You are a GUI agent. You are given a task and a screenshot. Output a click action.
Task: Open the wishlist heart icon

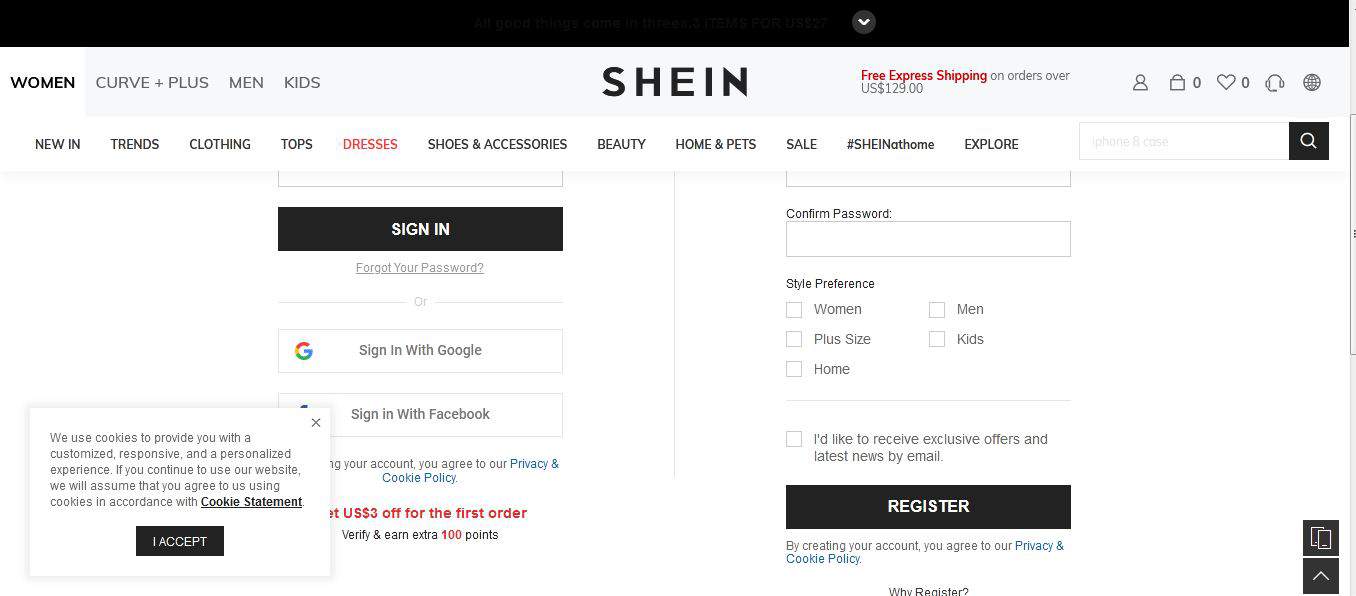pyautogui.click(x=1226, y=83)
